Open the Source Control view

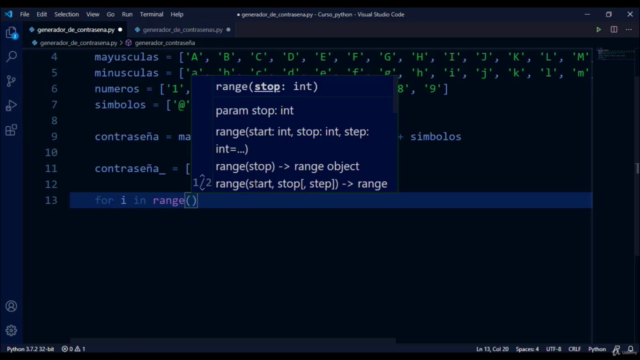click(x=11, y=81)
